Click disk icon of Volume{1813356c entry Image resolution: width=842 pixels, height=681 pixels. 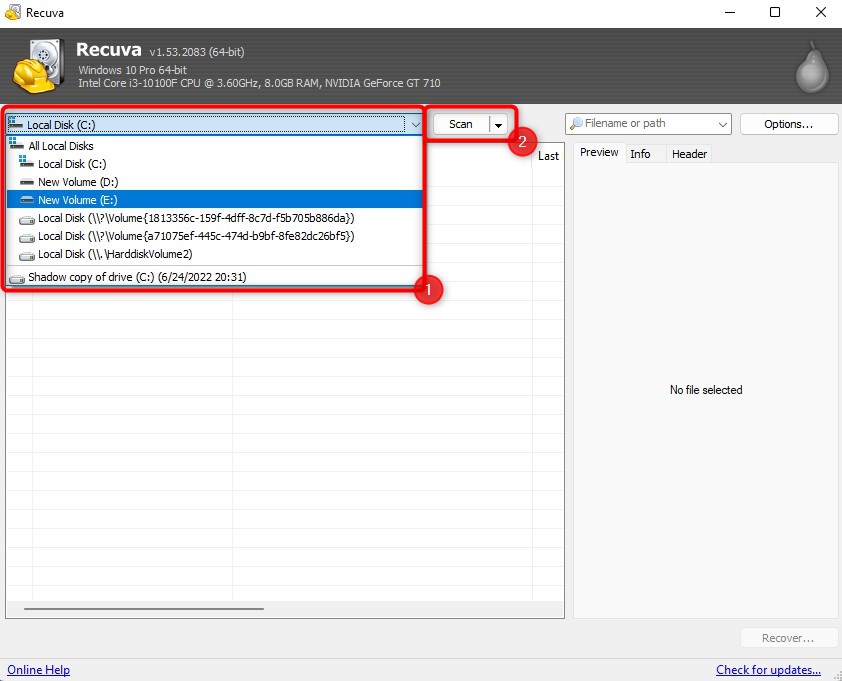(x=27, y=219)
